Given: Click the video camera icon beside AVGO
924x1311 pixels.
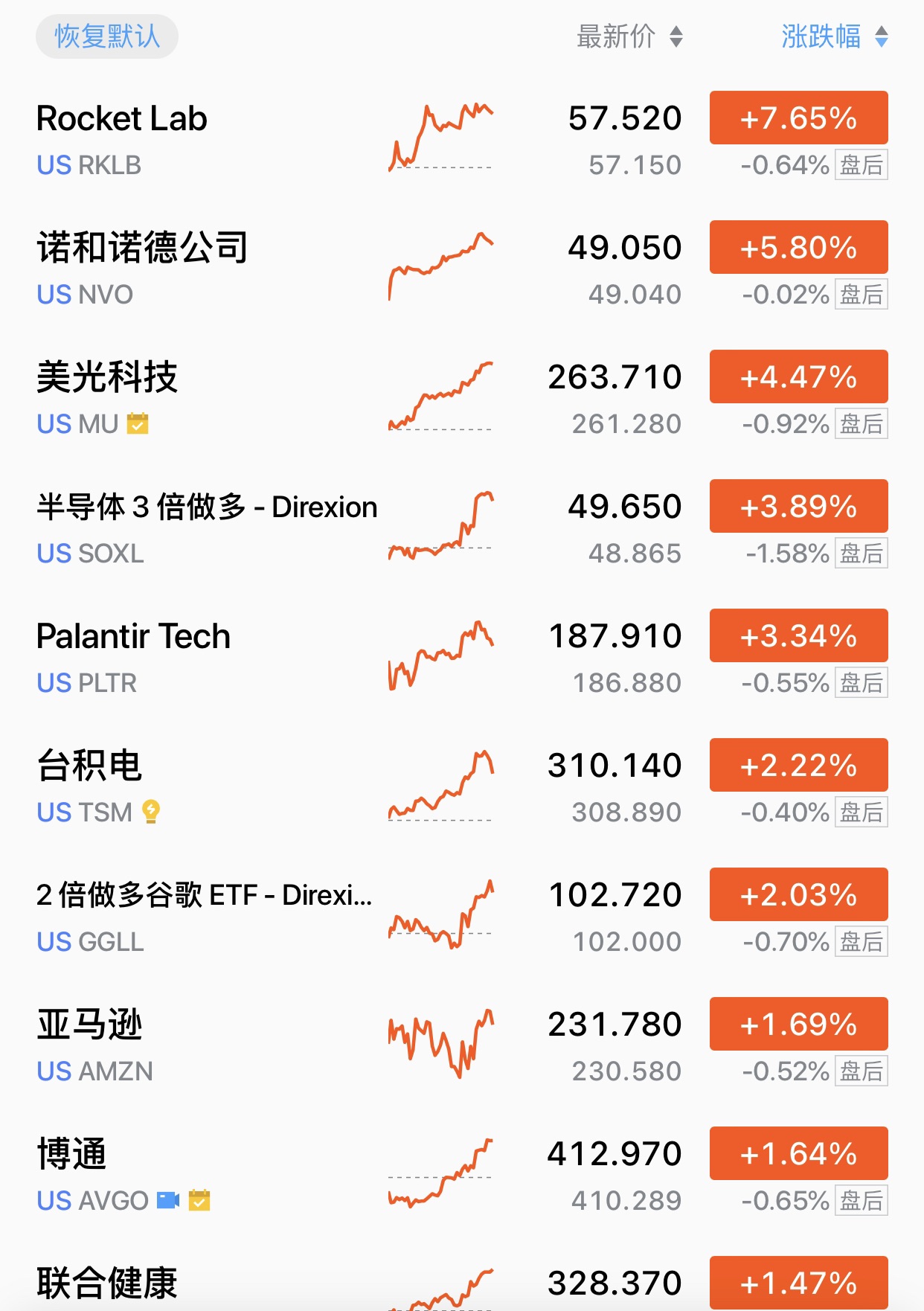Looking at the screenshot, I should coord(168,1200).
